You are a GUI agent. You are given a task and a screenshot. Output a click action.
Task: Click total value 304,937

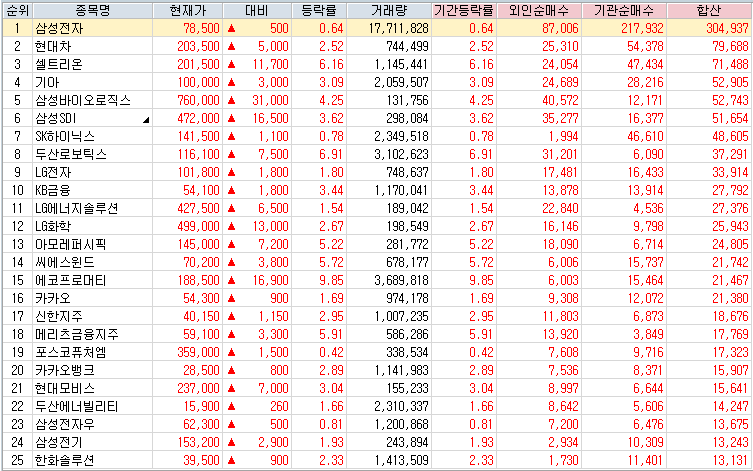coord(727,28)
